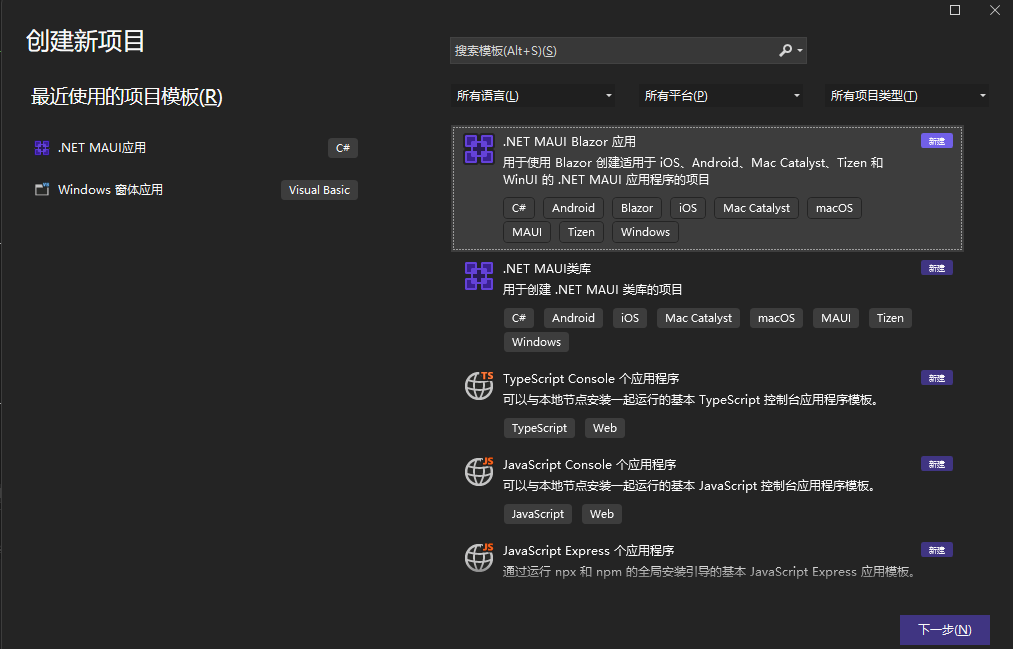Select JavaScript Console 个应用程序 title

(589, 464)
